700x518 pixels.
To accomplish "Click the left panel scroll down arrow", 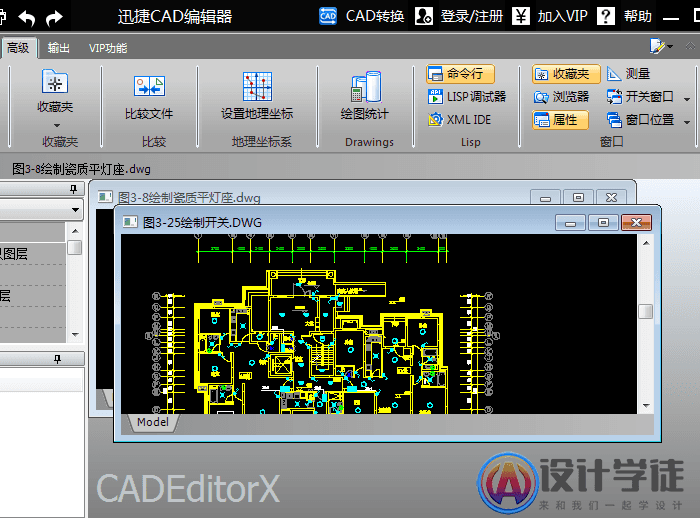I will (x=75, y=334).
